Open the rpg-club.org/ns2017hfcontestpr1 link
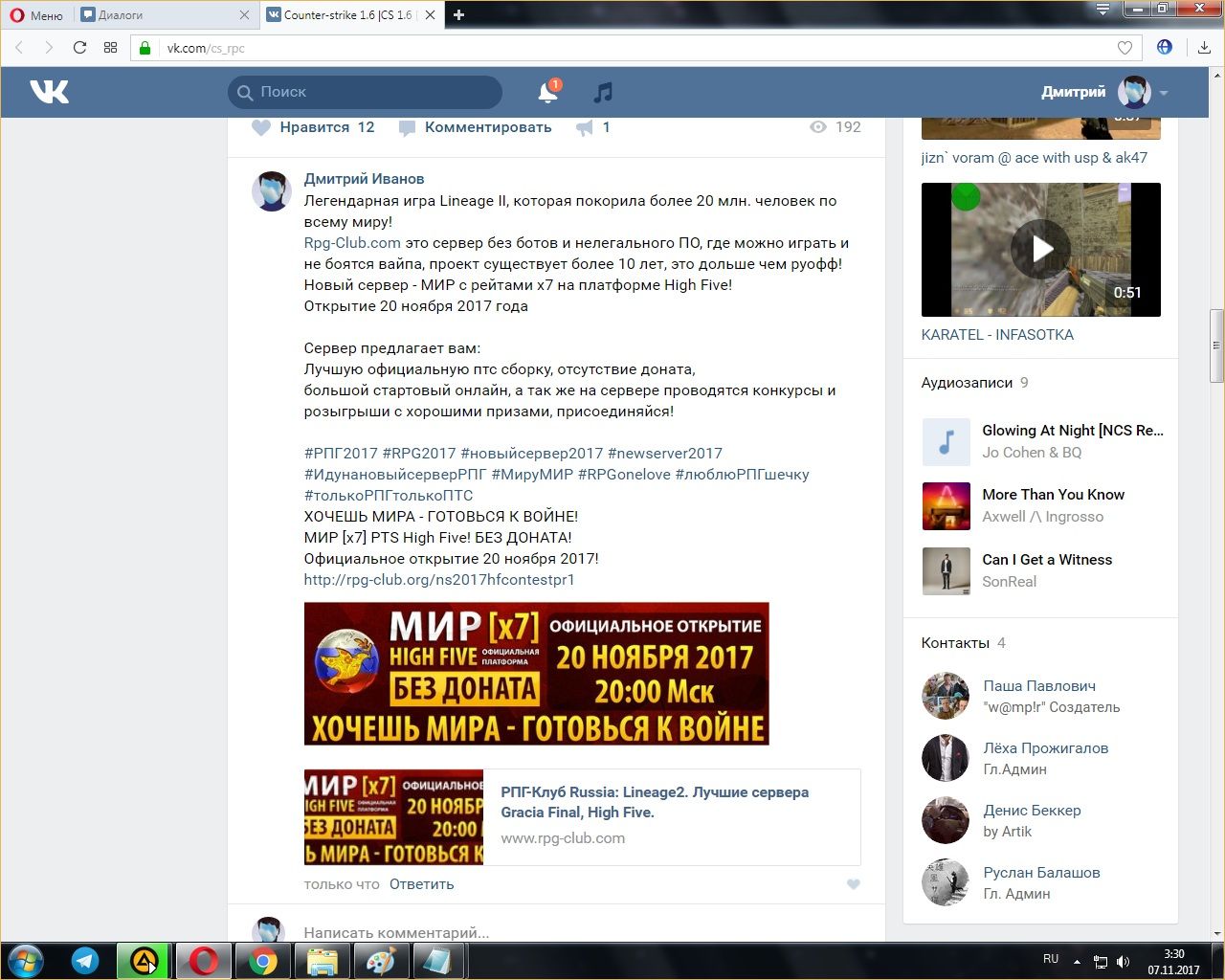The height and width of the screenshot is (980, 1225). pyautogui.click(x=439, y=580)
